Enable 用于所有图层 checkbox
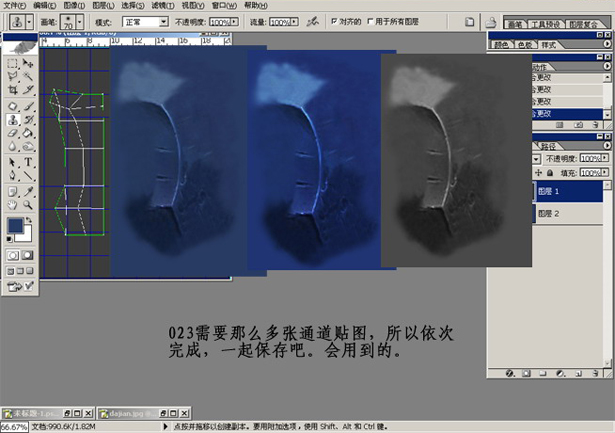615x433 pixels. (x=371, y=20)
